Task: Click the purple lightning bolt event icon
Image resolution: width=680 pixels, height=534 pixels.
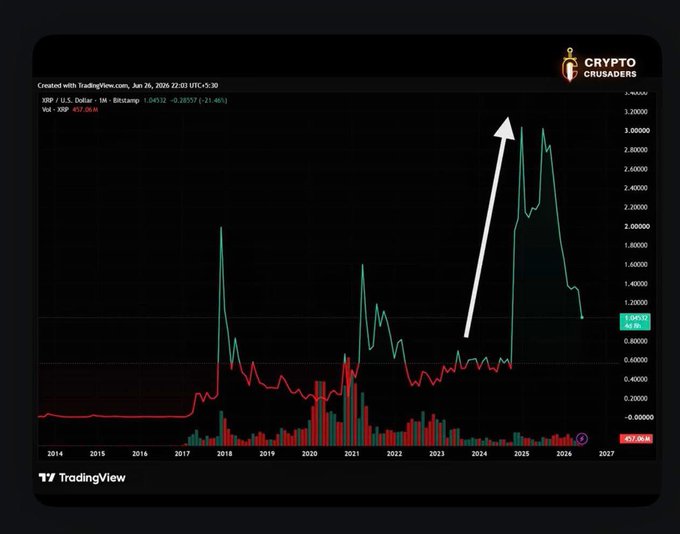Action: click(x=582, y=439)
